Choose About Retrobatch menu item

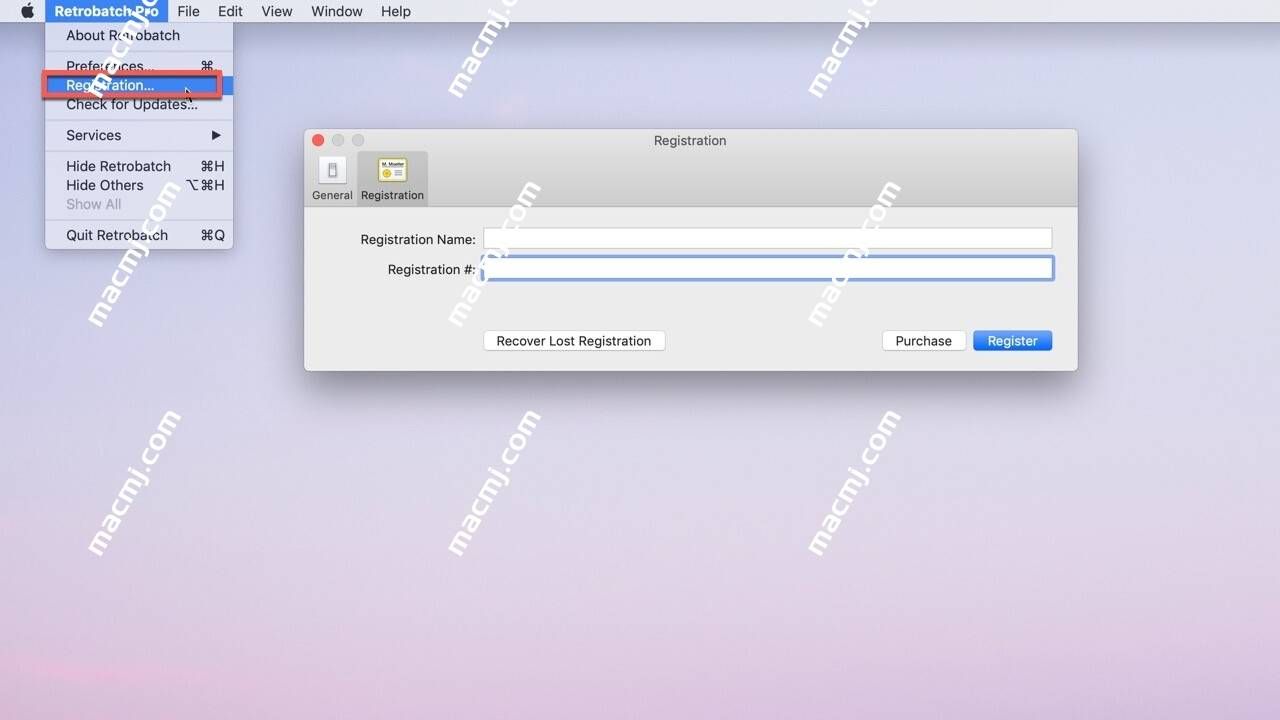pyautogui.click(x=139, y=35)
